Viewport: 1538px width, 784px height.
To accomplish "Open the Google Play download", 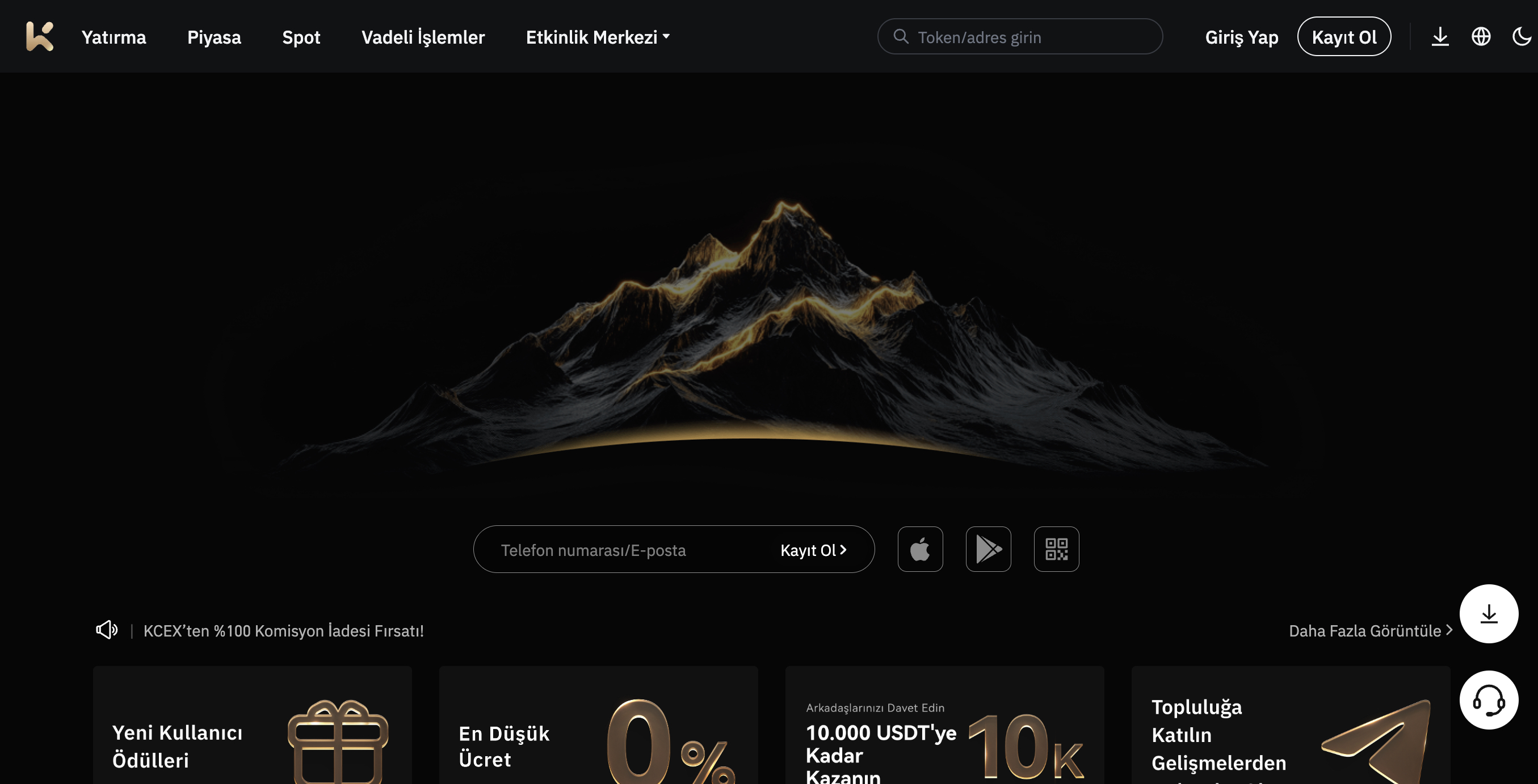I will click(988, 549).
